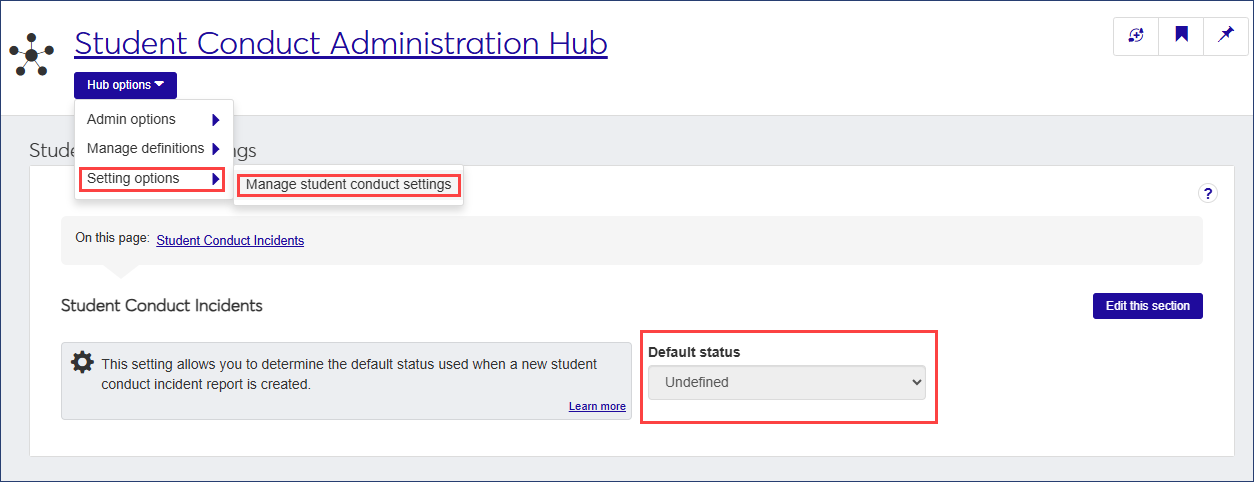Click the pin icon button
The image size is (1254, 482).
pos(1226,35)
